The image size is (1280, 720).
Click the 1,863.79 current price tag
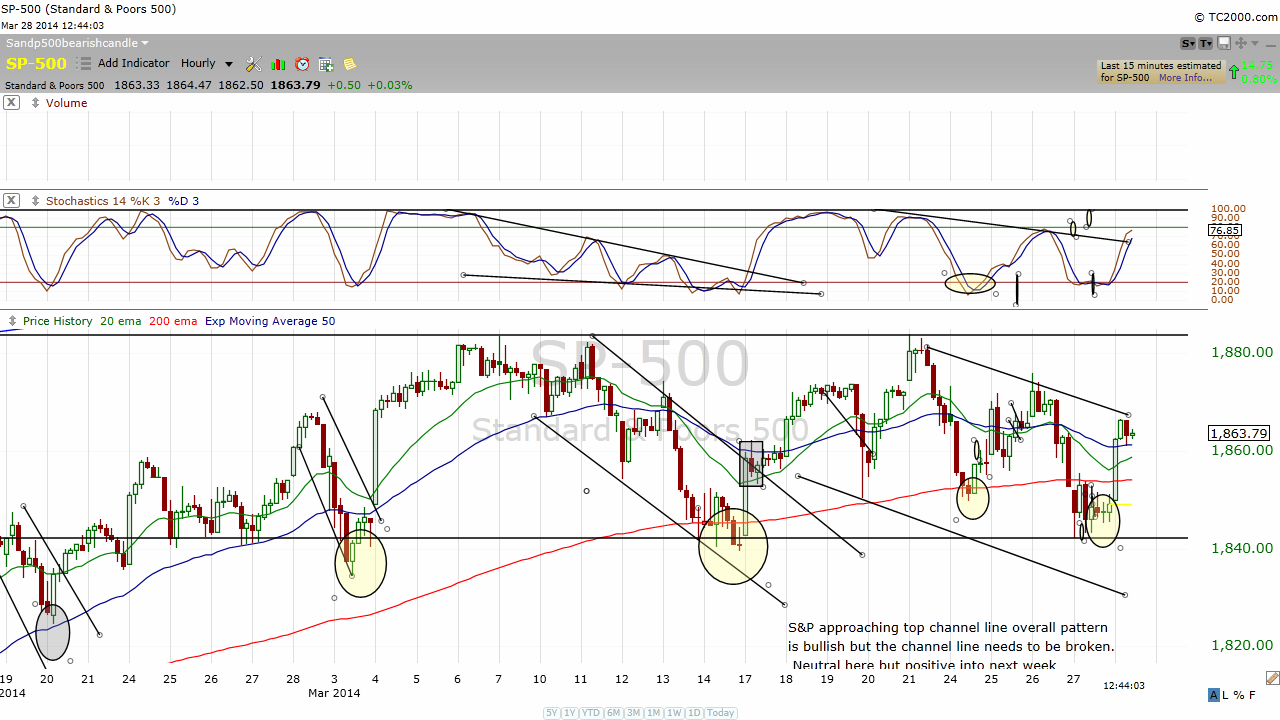[1240, 433]
